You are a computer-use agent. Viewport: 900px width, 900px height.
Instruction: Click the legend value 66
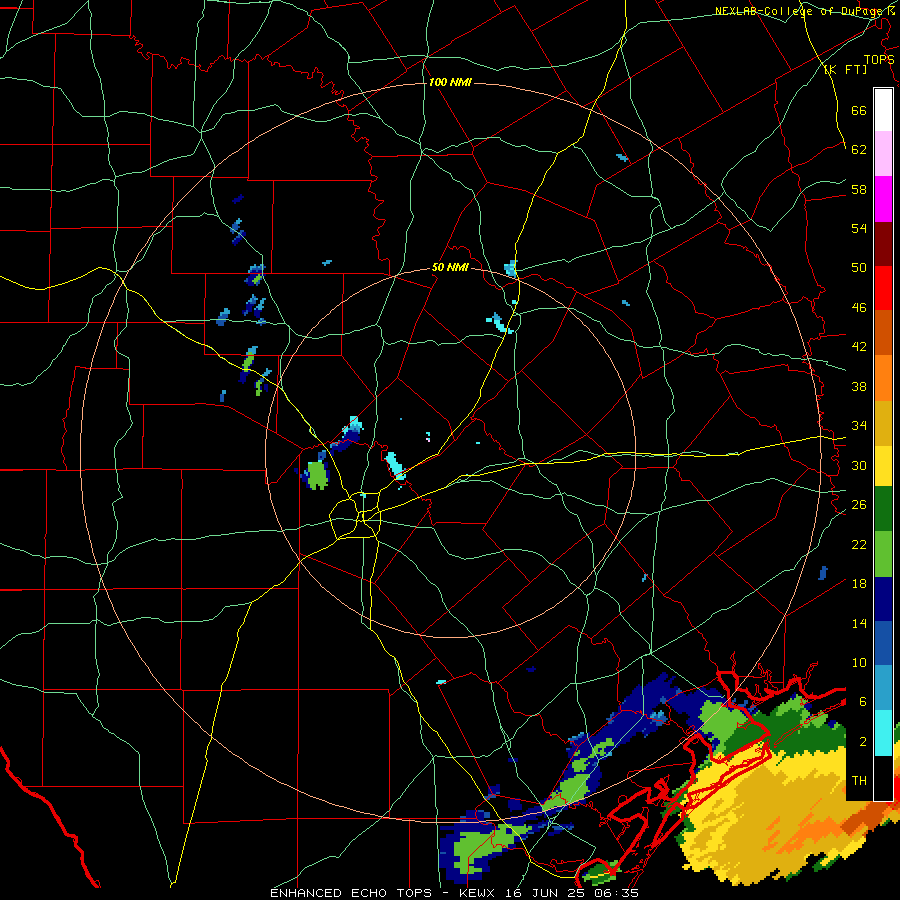[859, 110]
